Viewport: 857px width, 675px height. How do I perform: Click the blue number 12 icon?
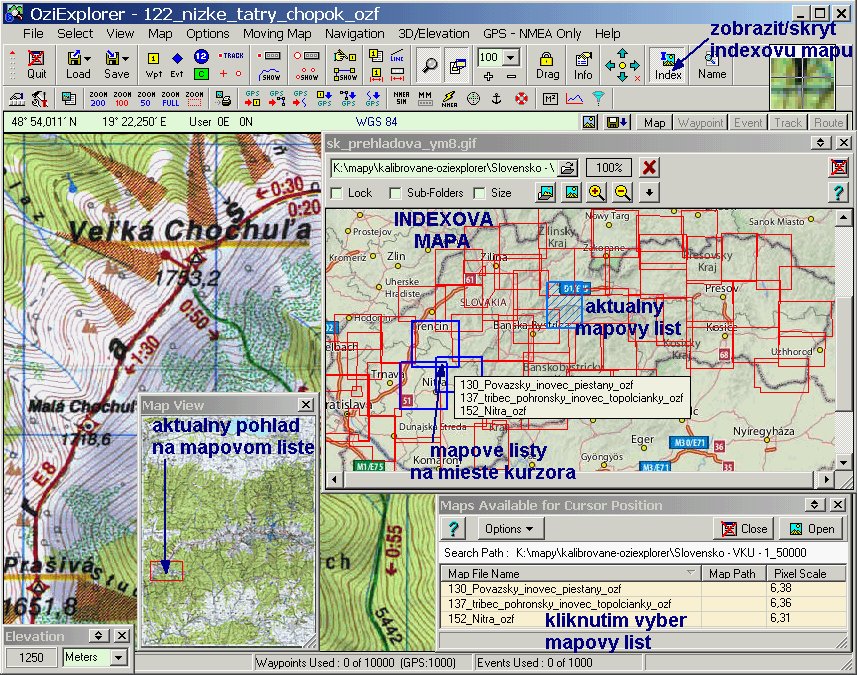tap(201, 56)
